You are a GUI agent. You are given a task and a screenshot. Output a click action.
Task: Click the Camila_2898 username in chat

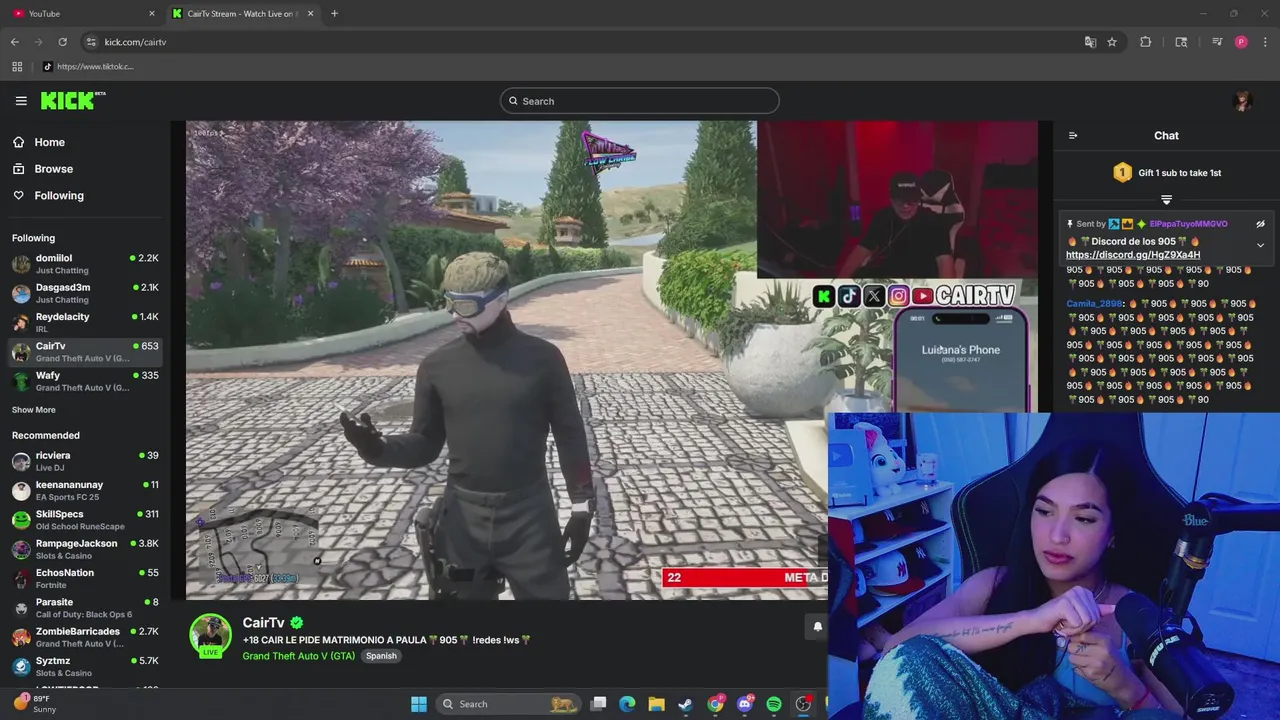pyautogui.click(x=1094, y=304)
